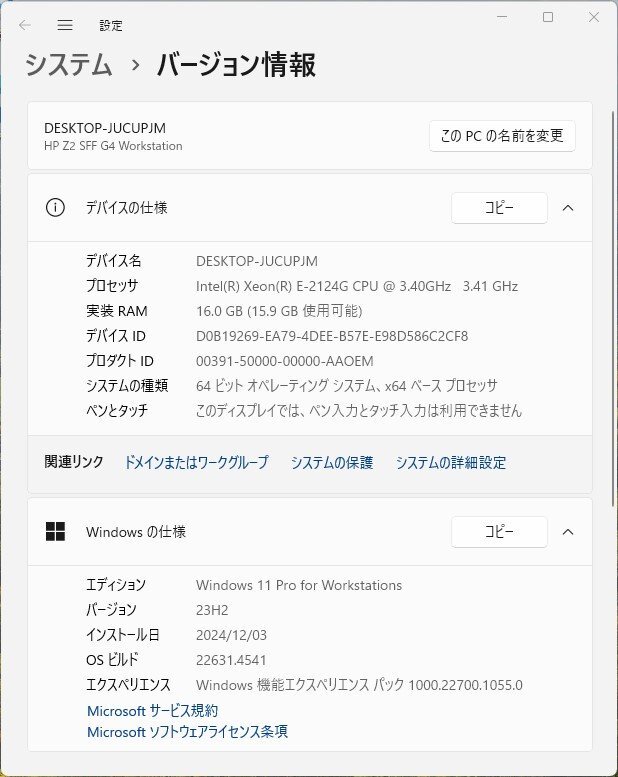Select the 64 ビット system type value
This screenshot has height=777, width=618.
pyautogui.click(x=346, y=386)
